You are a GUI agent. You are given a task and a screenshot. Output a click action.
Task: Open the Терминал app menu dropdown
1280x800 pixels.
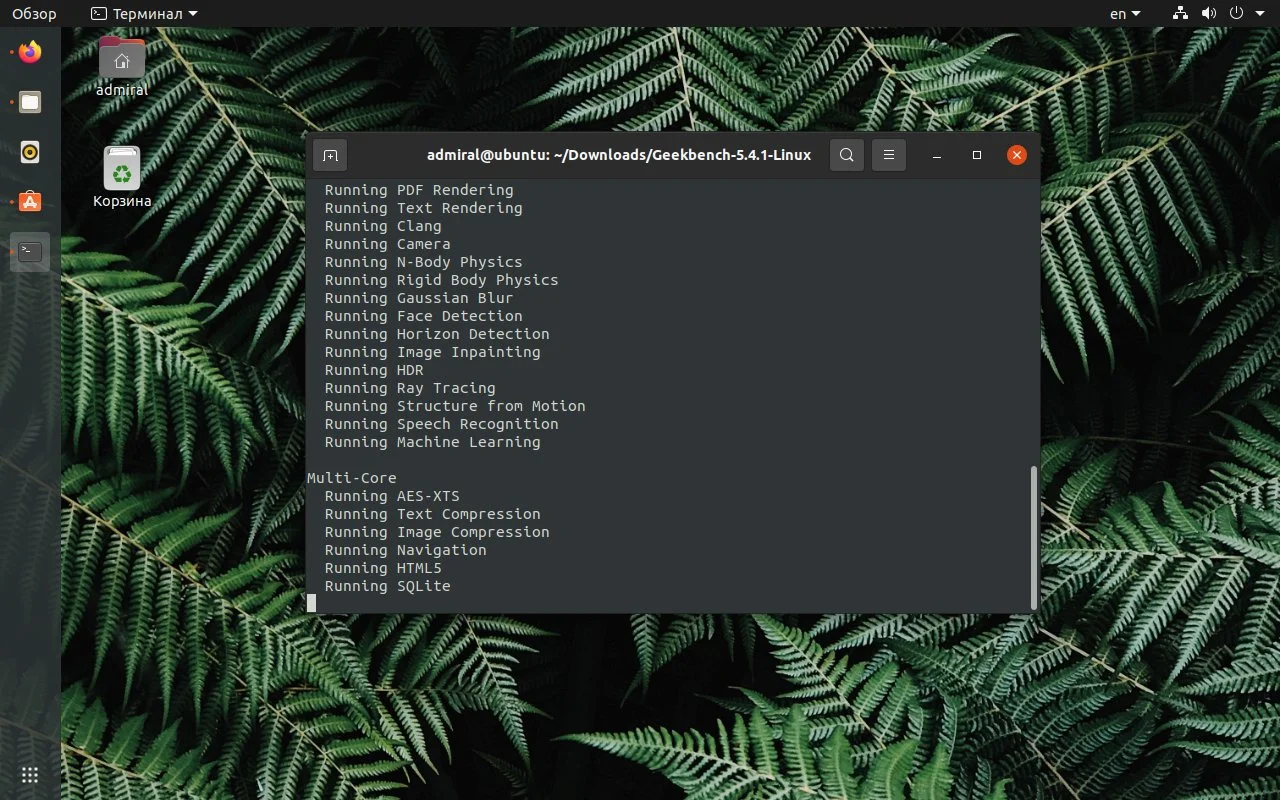(144, 14)
